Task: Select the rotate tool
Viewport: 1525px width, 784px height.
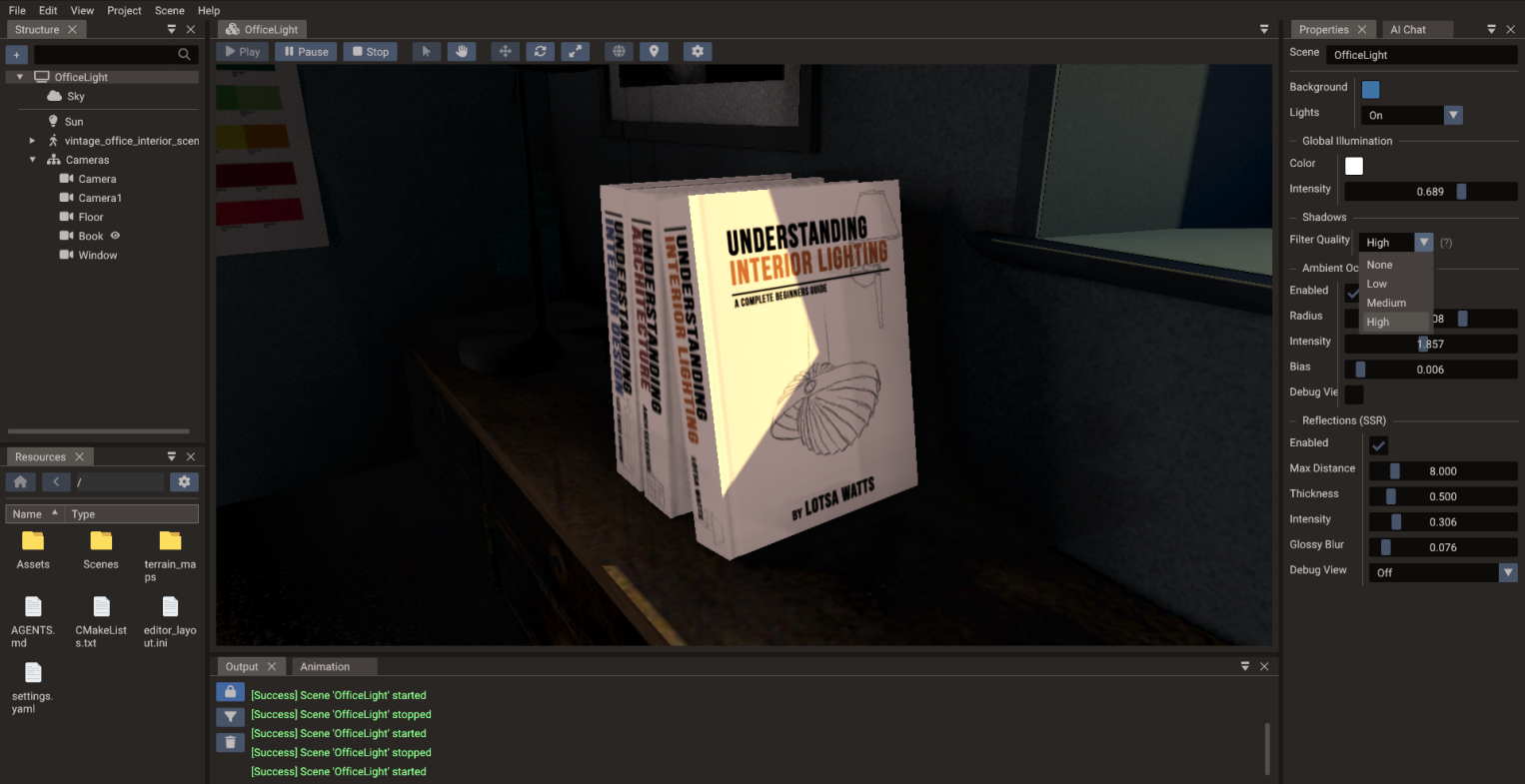Action: [540, 52]
